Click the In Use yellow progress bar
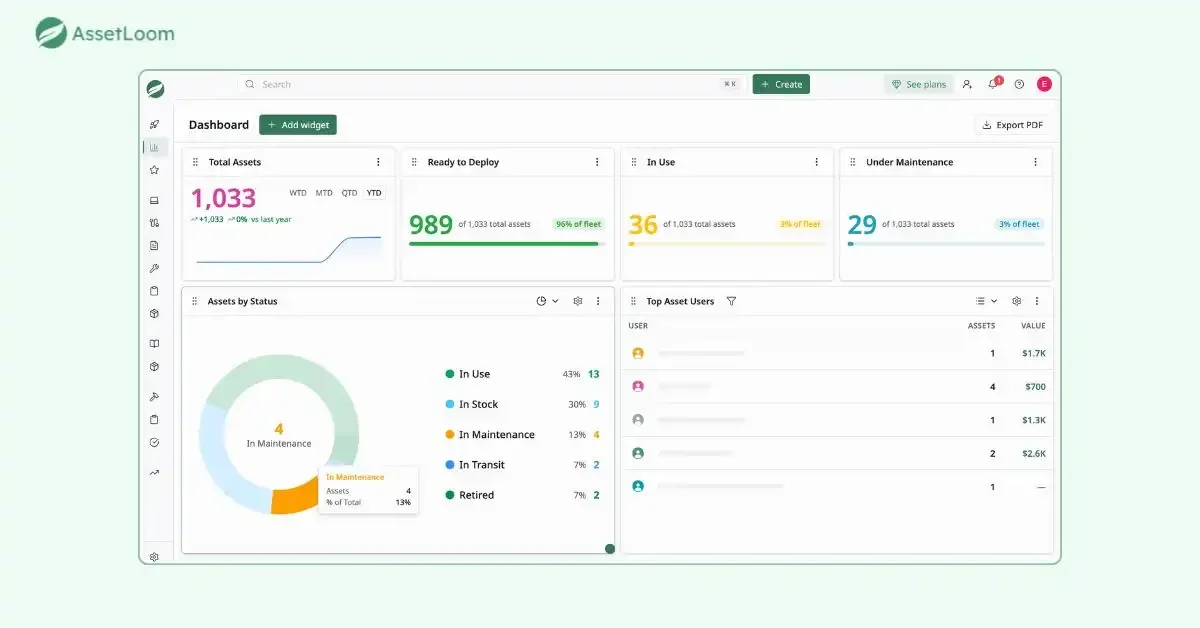The height and width of the screenshot is (628, 1200). (x=726, y=244)
